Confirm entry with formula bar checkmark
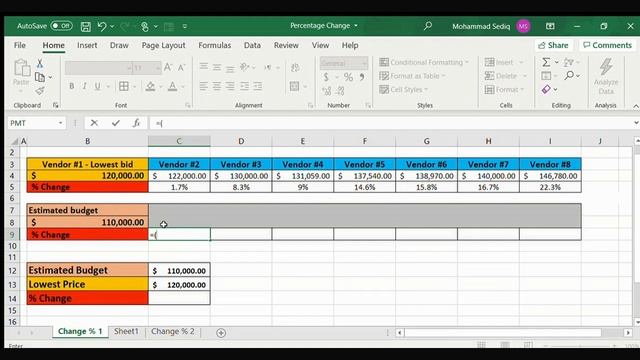Image resolution: width=640 pixels, height=360 pixels. [116, 123]
